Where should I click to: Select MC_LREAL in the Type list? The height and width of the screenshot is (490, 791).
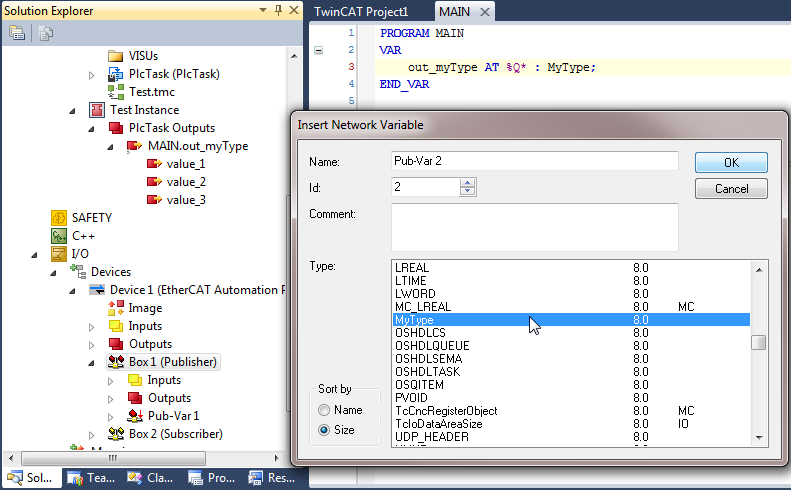[x=571, y=307]
